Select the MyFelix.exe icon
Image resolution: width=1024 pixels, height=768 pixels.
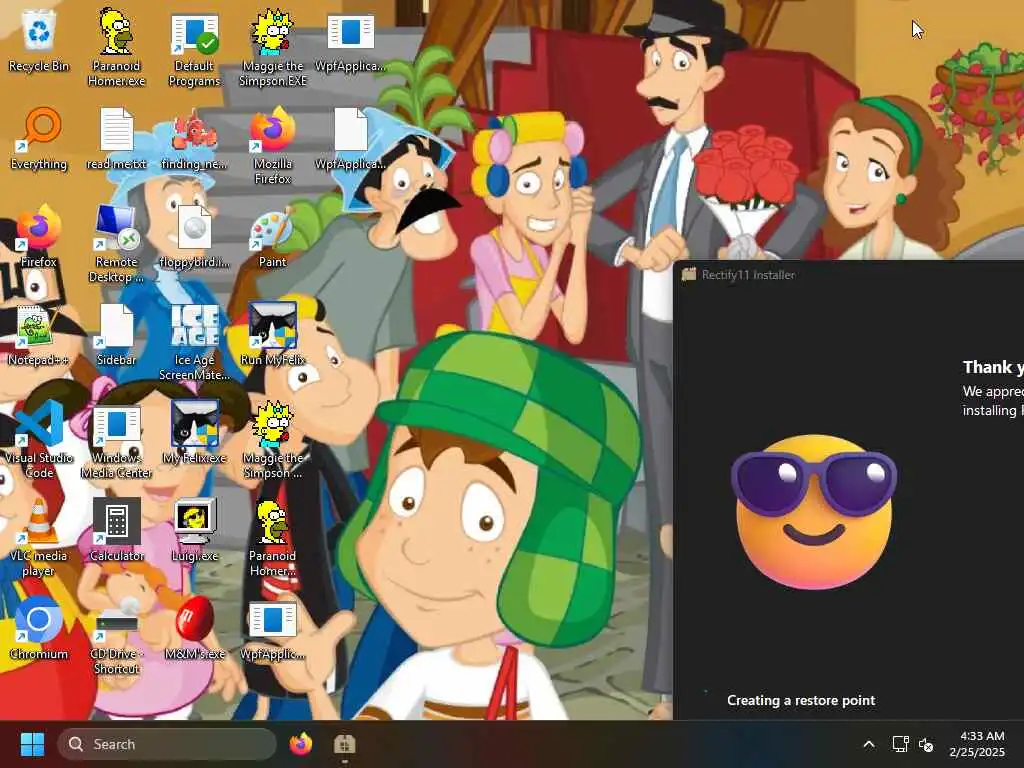[x=195, y=432]
